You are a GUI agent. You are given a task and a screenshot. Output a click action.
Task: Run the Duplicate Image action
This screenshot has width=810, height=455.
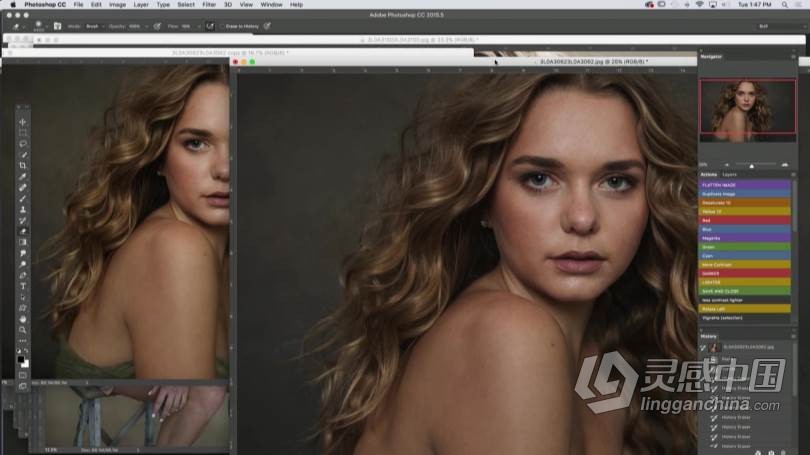(x=745, y=194)
